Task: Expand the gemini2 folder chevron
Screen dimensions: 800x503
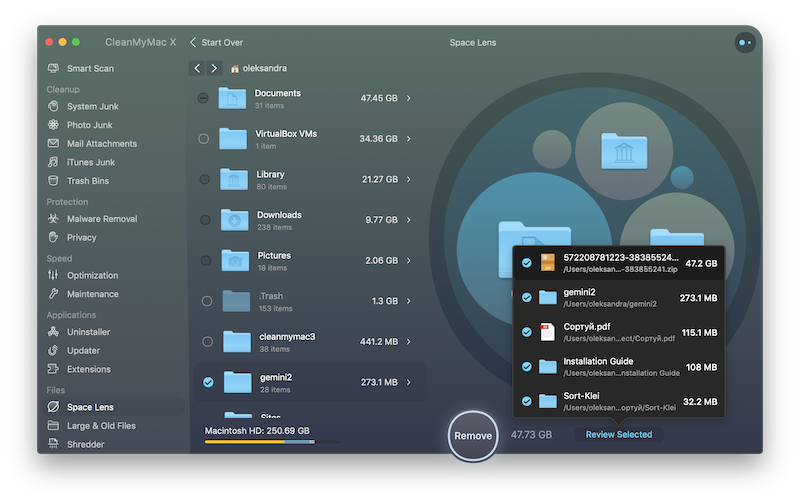Action: 409,382
